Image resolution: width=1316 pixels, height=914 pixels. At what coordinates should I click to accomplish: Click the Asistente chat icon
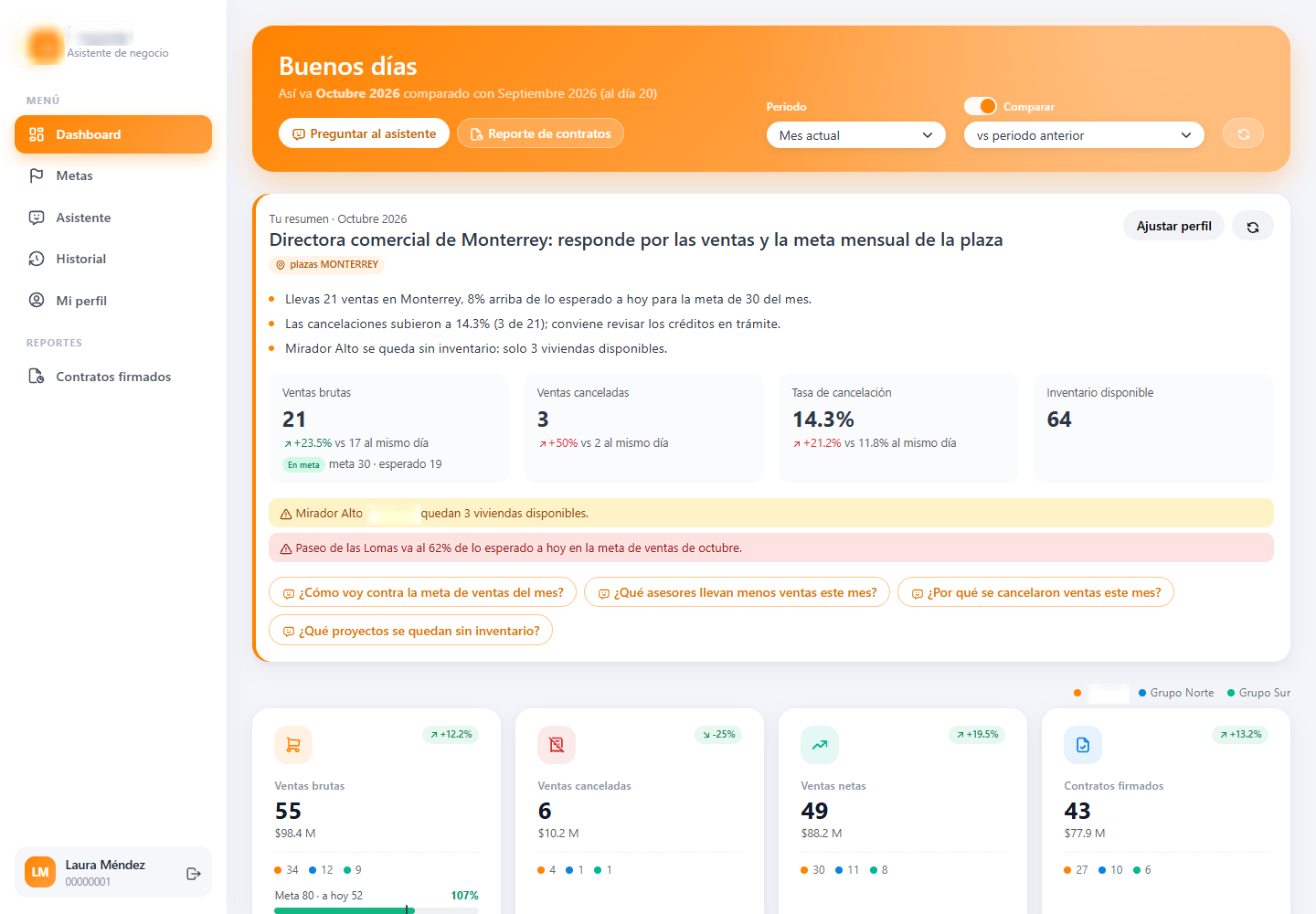[37, 218]
